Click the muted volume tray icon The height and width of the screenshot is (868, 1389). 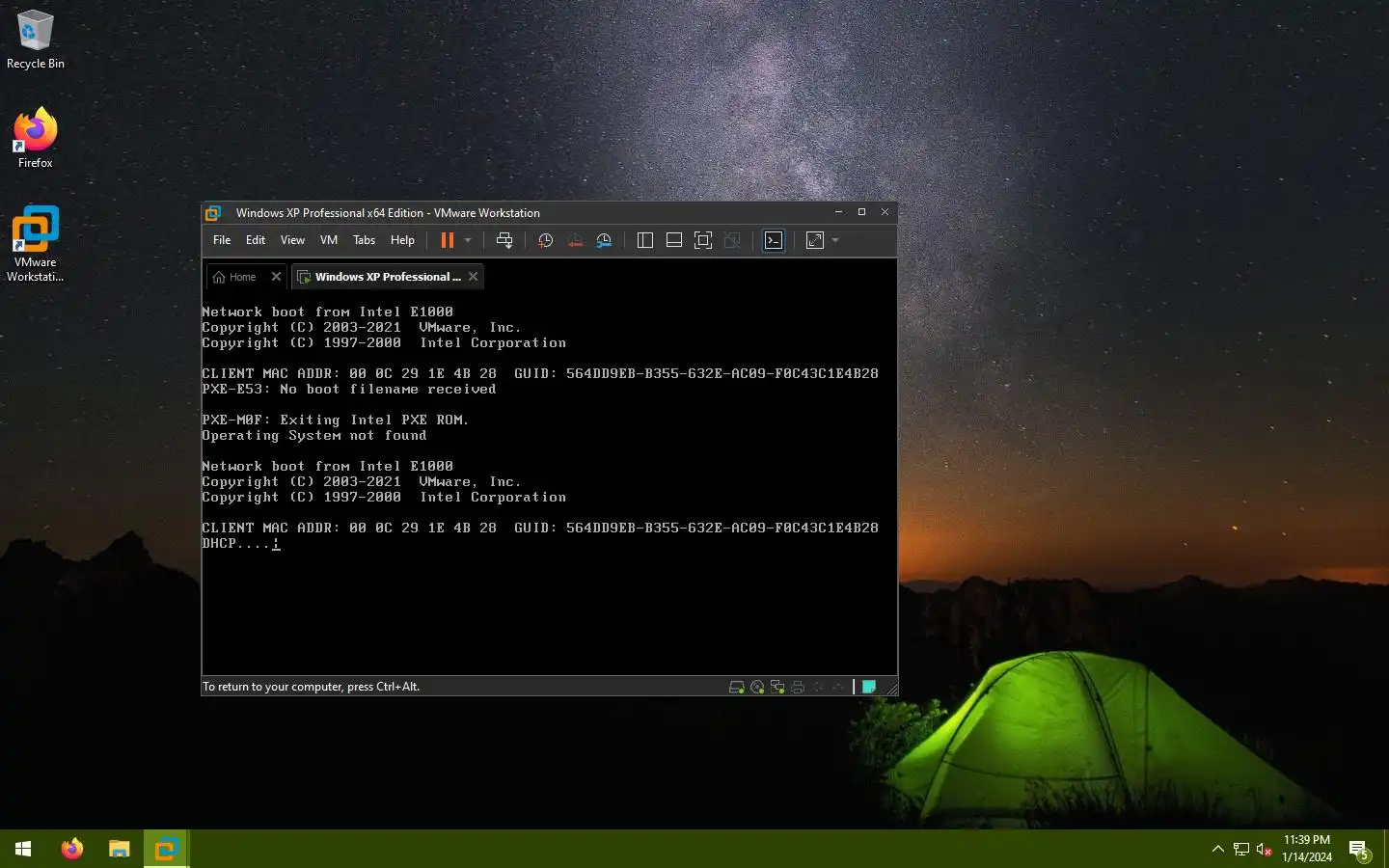pos(1265,850)
